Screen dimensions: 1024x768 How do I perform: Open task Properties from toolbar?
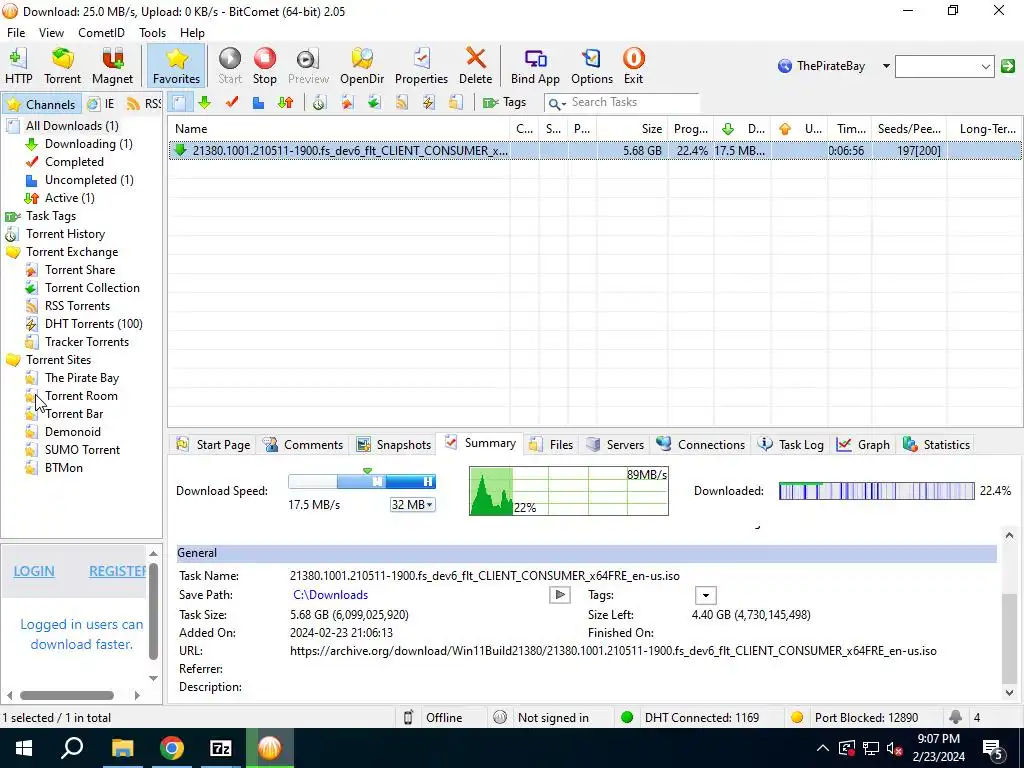[x=421, y=66]
